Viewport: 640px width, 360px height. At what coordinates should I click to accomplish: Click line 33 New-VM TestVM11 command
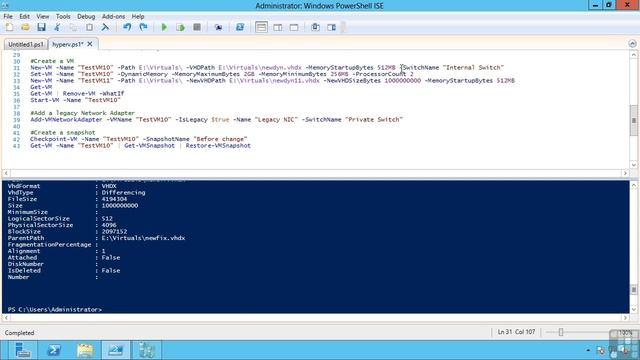tap(272, 80)
